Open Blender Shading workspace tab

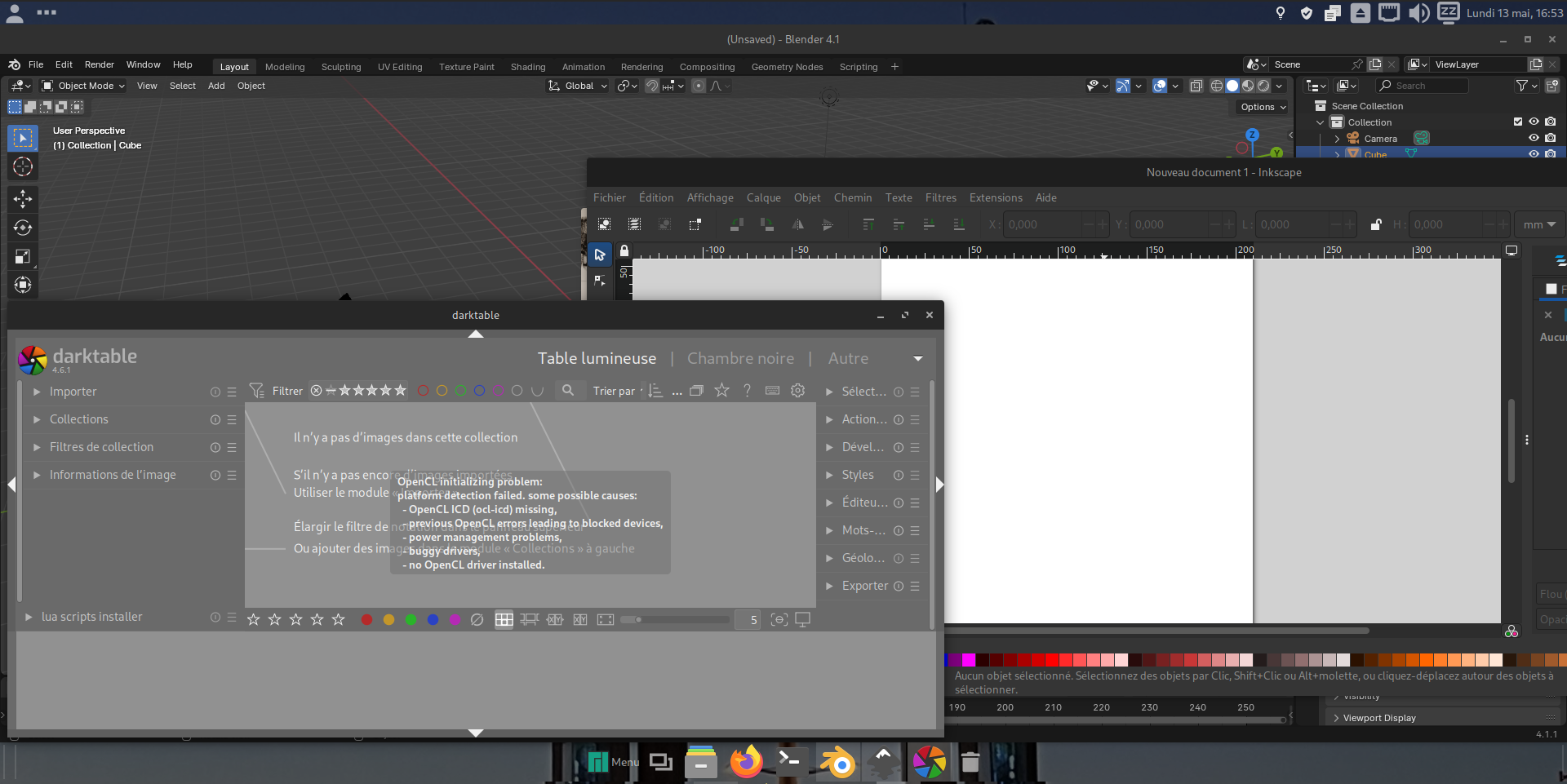(528, 67)
